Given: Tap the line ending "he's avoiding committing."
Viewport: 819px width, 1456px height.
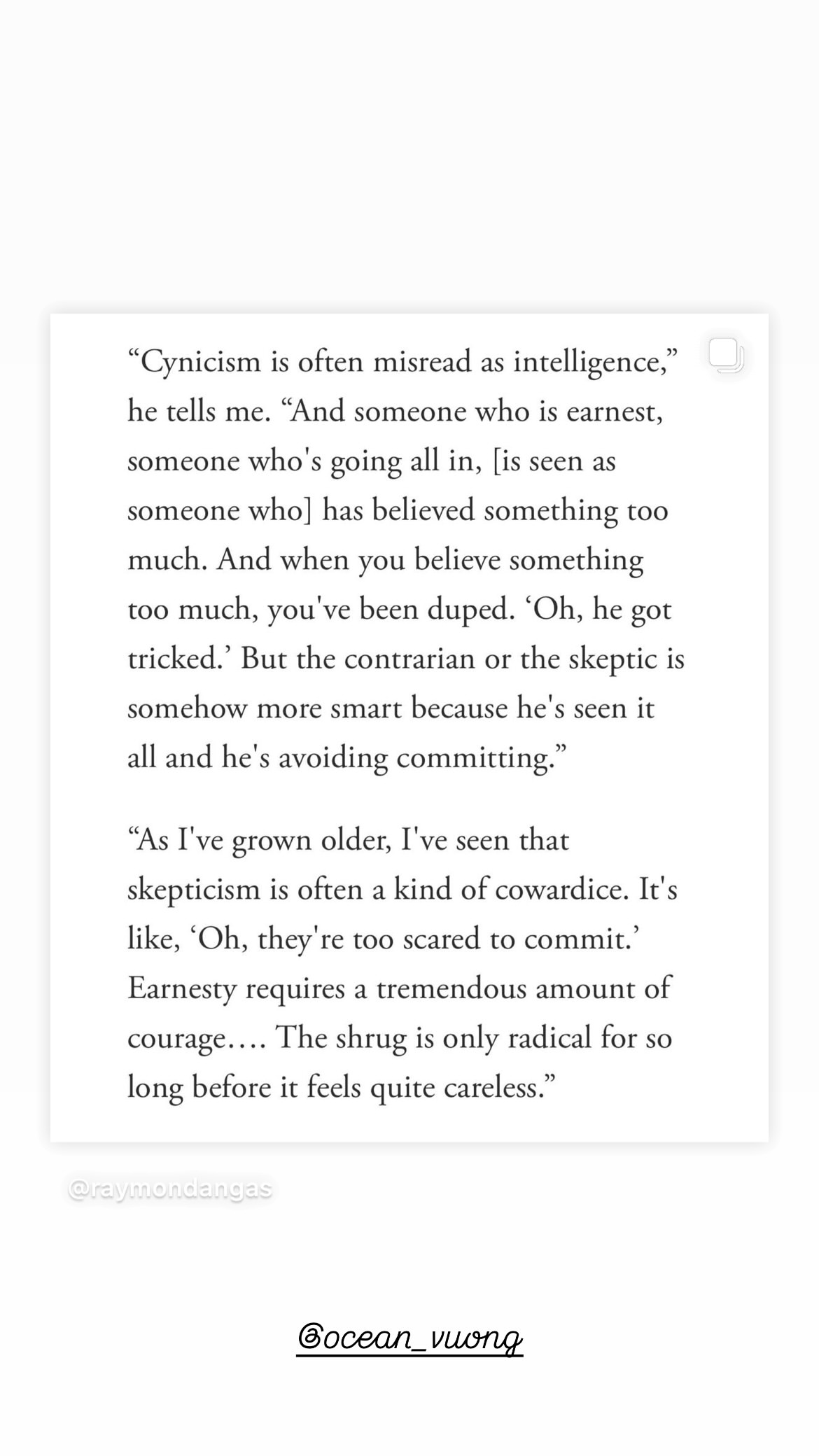Looking at the screenshot, I should pos(346,758).
